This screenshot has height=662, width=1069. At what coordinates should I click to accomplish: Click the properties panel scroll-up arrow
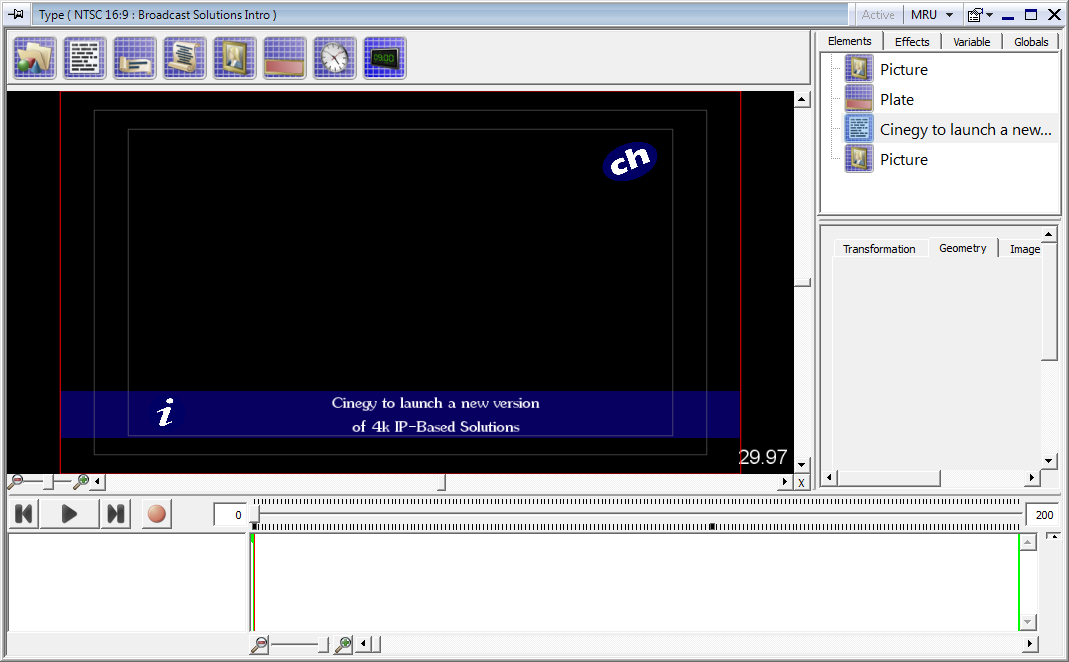click(x=1049, y=235)
